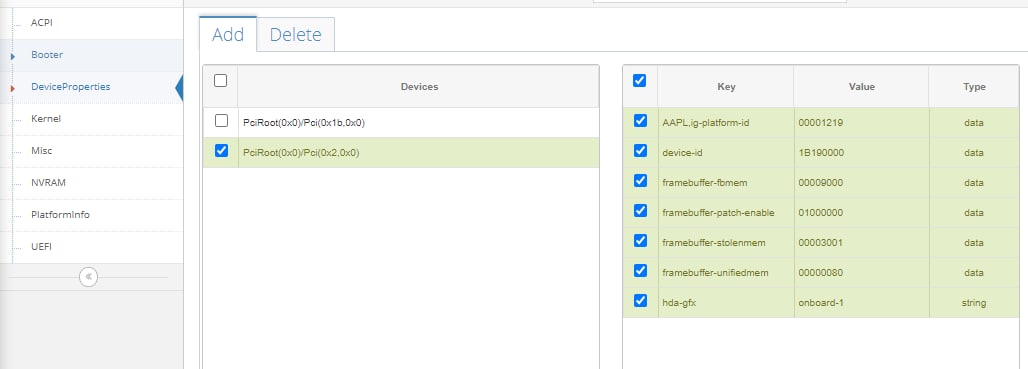Select the framebuffer-fbmem key cell
1028x369 pixels.
[x=726, y=183]
